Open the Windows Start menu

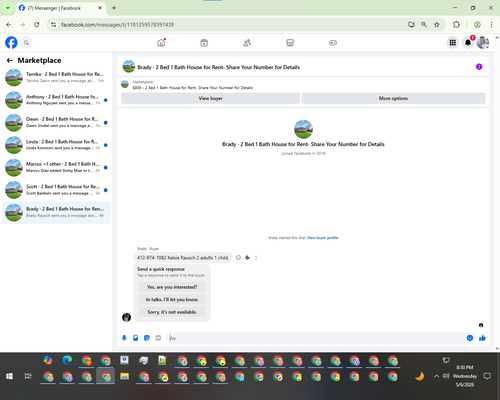[x=9, y=376]
